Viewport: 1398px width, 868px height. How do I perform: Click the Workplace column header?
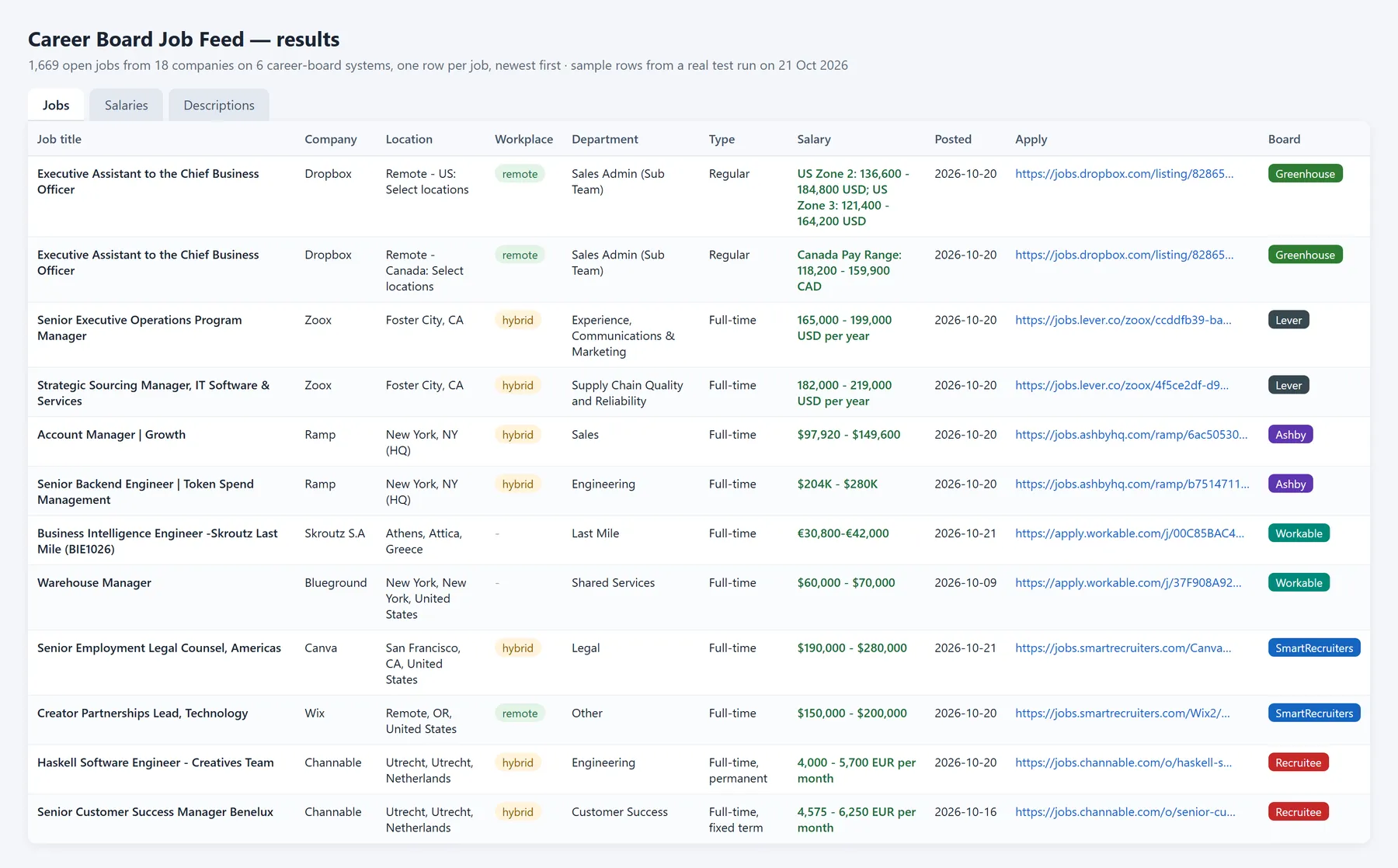[x=524, y=139]
